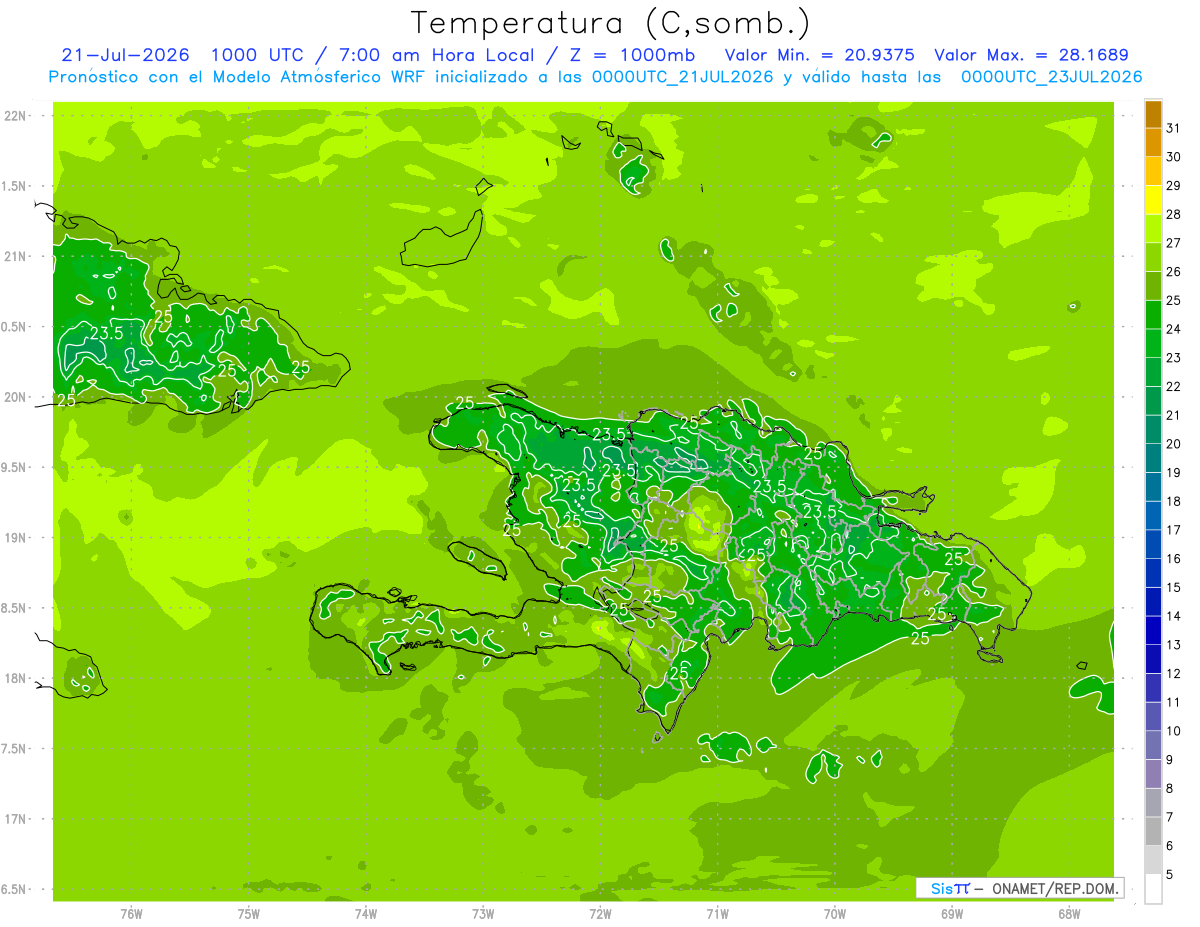Click the 19N latitude axis label
Image resolution: width=1200 pixels, height=927 pixels.
(17, 537)
